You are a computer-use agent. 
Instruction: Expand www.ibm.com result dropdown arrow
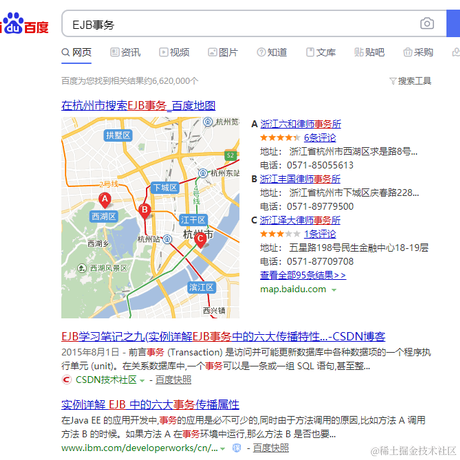click(223, 449)
